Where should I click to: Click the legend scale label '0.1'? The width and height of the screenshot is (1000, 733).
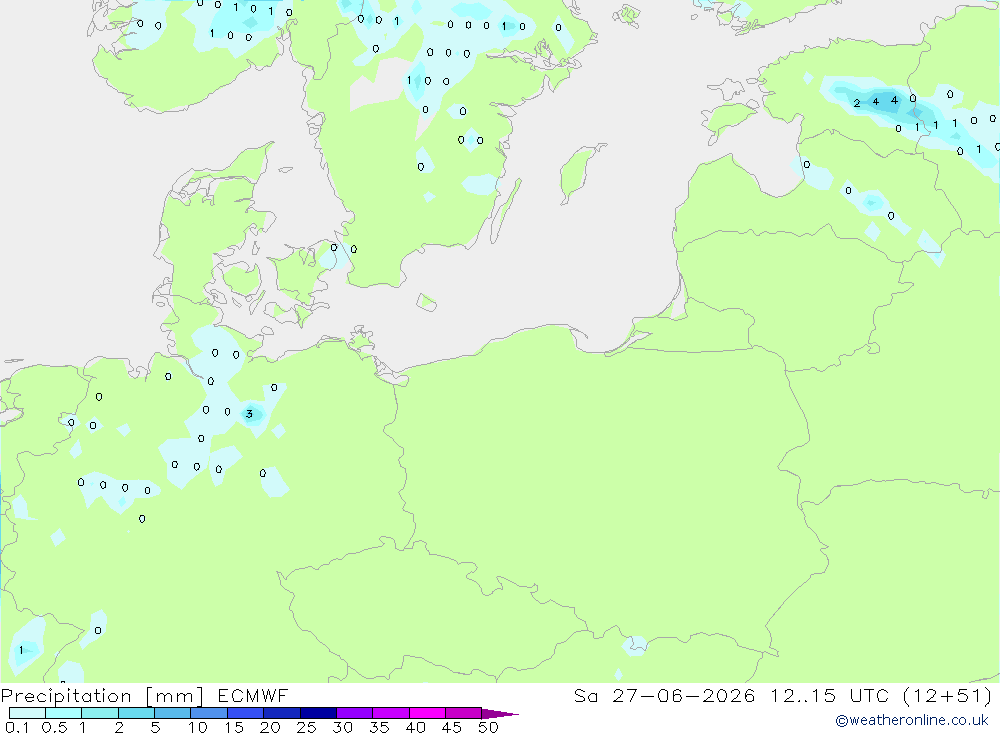pyautogui.click(x=17, y=727)
